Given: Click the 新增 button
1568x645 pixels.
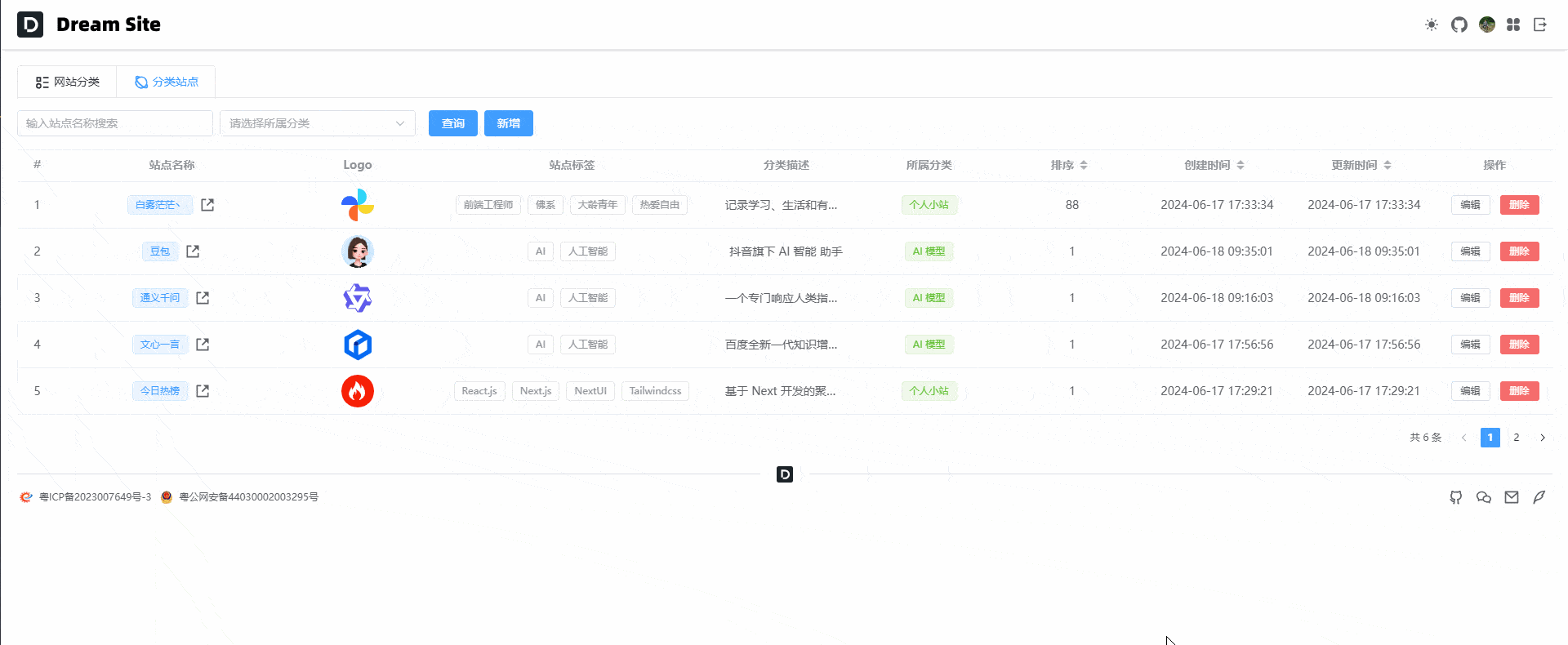Looking at the screenshot, I should 509,123.
